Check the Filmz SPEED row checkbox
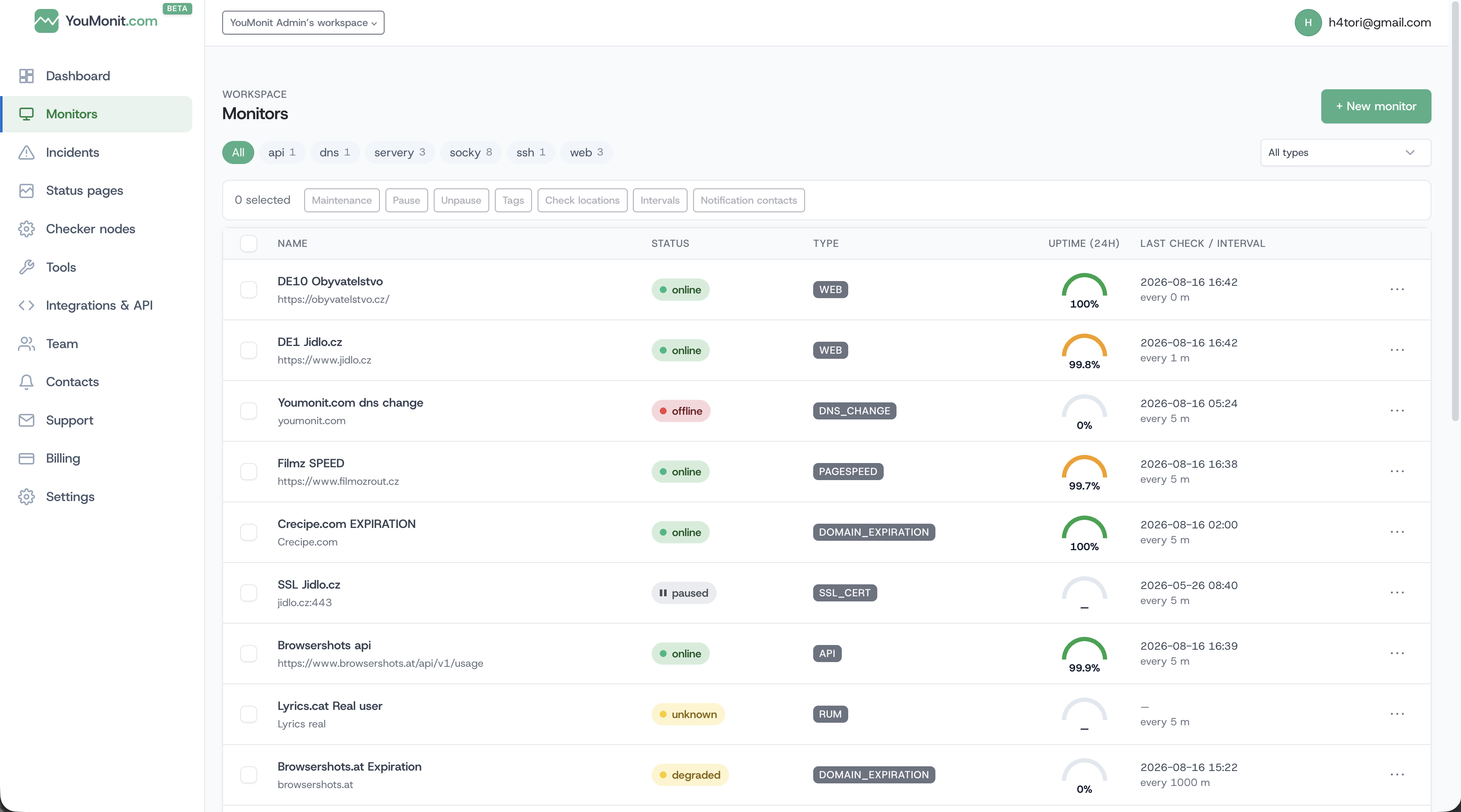This screenshot has width=1461, height=812. click(248, 472)
